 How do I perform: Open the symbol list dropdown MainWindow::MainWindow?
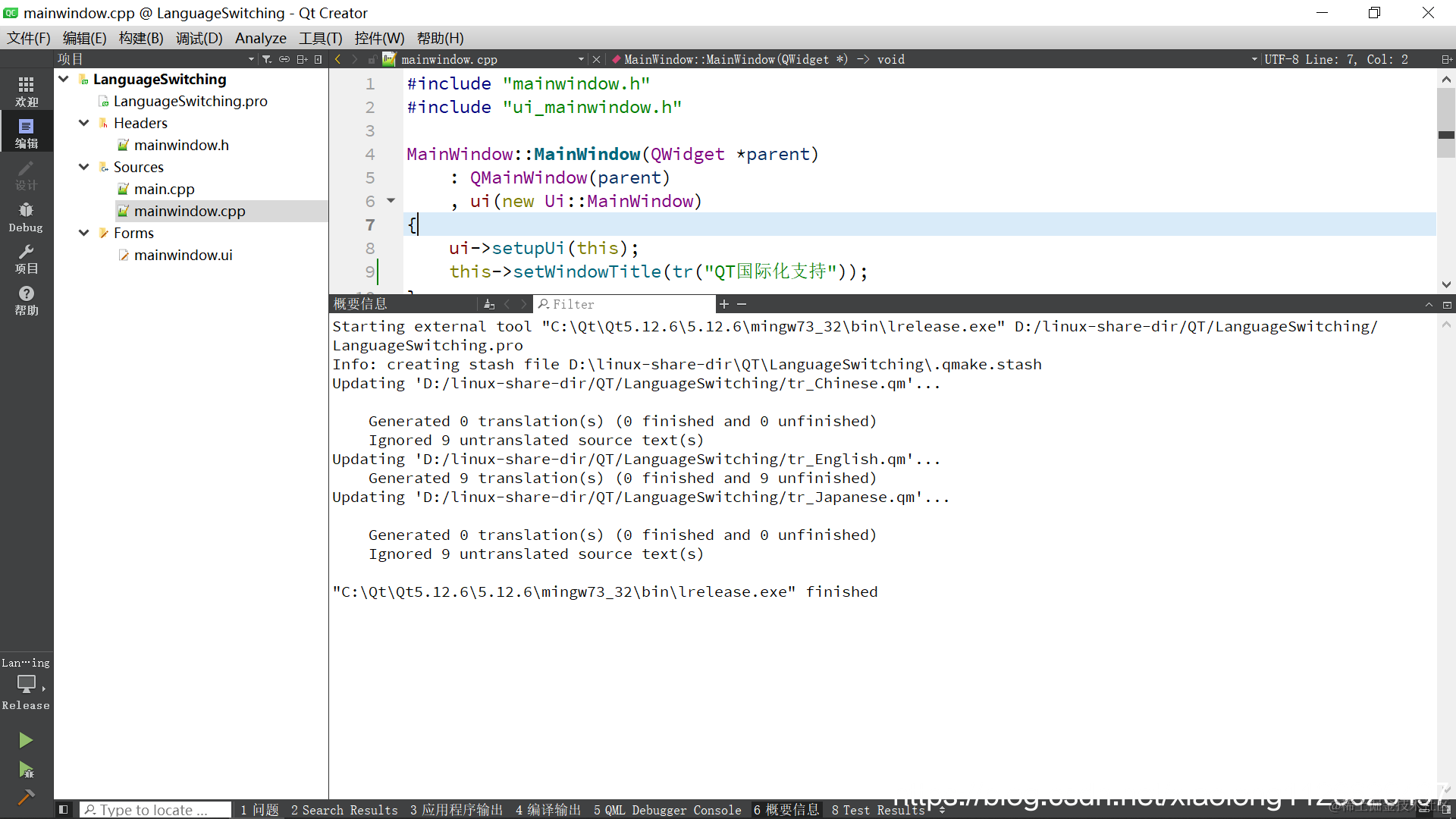[x=1254, y=59]
